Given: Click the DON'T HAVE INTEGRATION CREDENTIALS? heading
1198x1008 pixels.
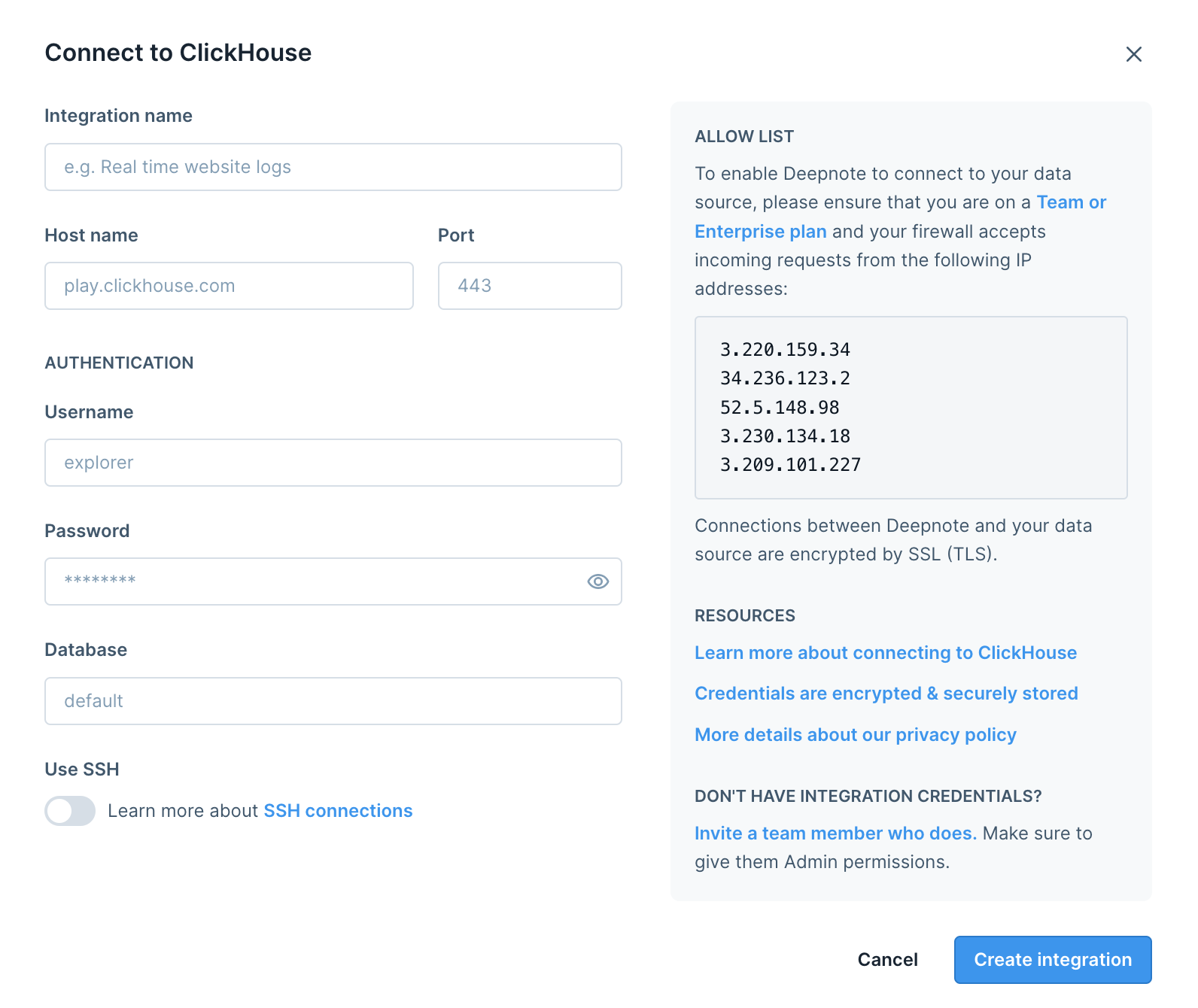Looking at the screenshot, I should pyautogui.click(x=868, y=797).
